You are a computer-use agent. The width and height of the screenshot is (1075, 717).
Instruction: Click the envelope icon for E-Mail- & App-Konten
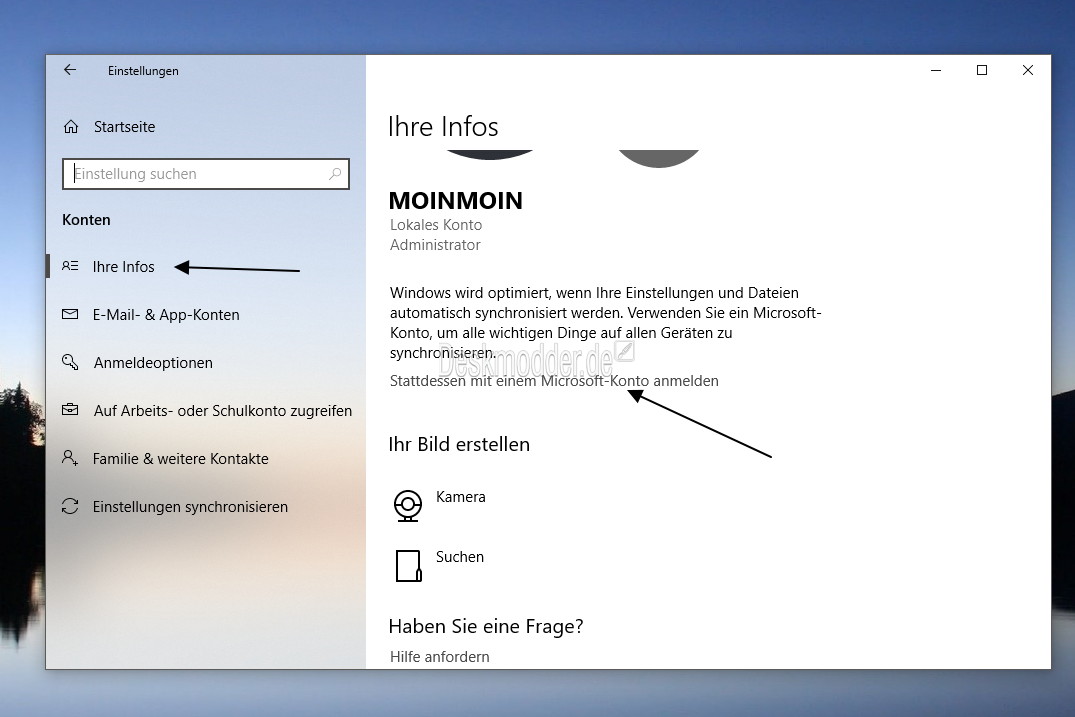tap(70, 314)
